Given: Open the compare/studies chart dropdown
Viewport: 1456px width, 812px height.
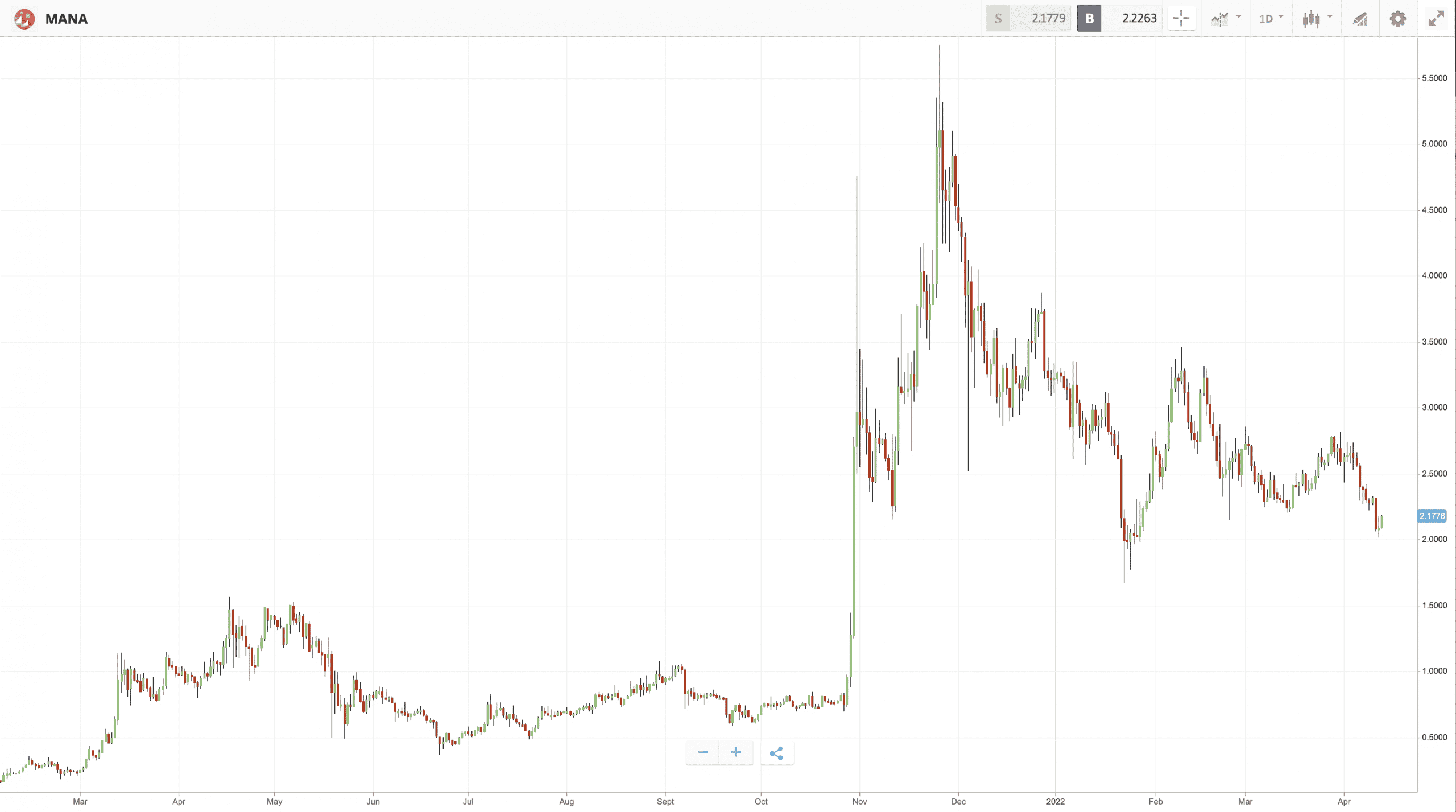Looking at the screenshot, I should click(1226, 19).
